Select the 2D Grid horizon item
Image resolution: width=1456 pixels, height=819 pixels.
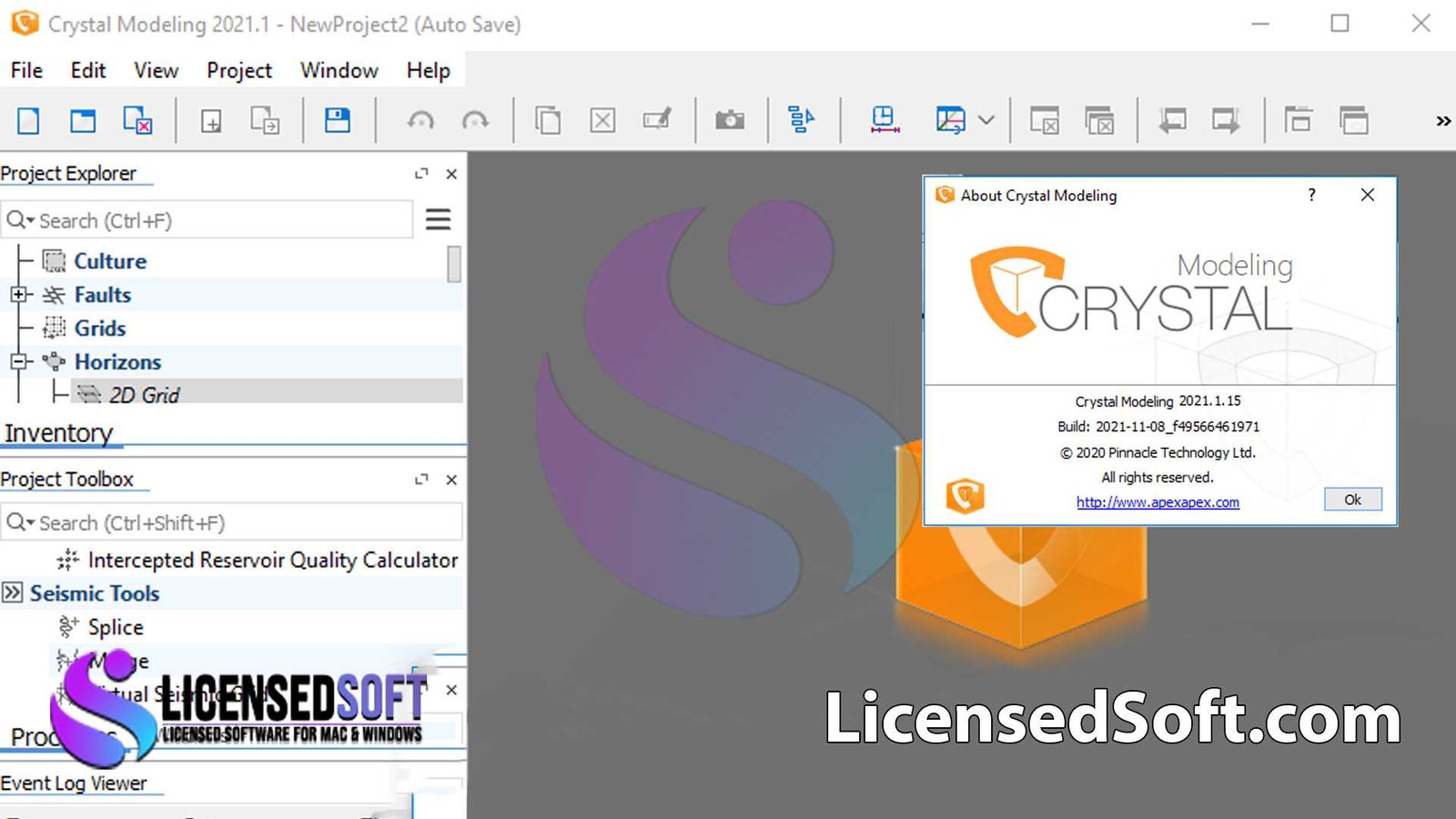pyautogui.click(x=144, y=395)
